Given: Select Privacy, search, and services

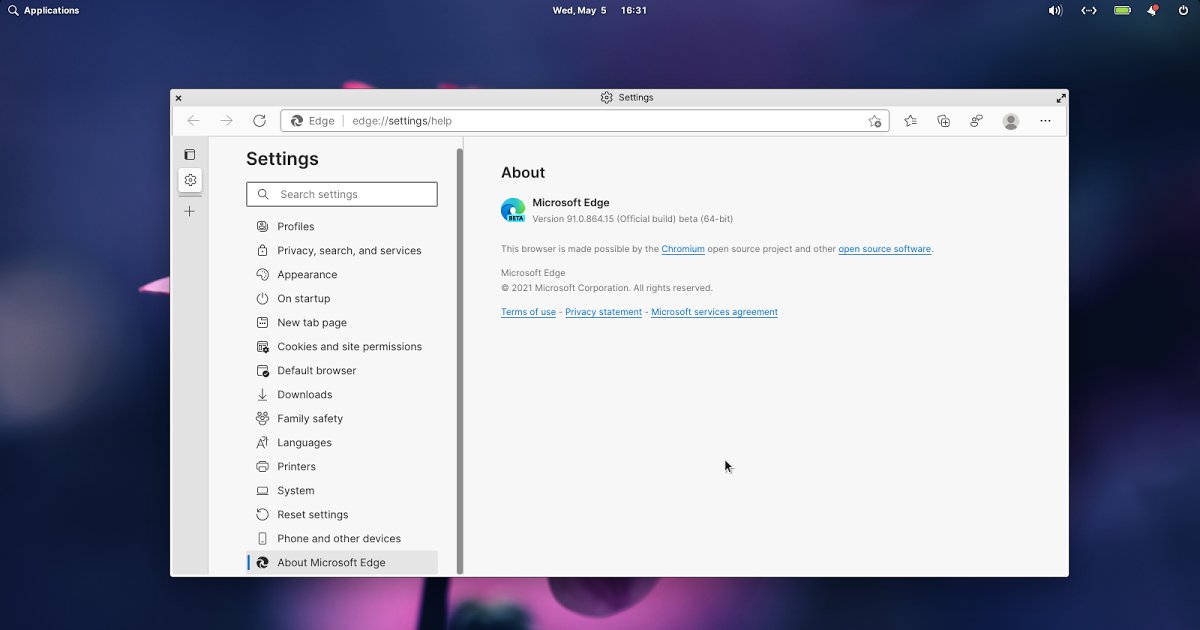Looking at the screenshot, I should [x=349, y=250].
